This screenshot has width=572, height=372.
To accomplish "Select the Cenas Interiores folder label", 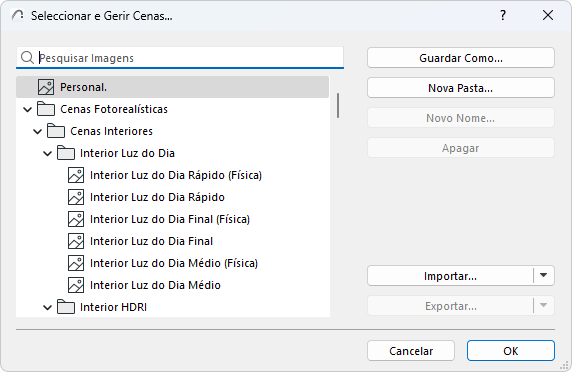I will coord(111,131).
